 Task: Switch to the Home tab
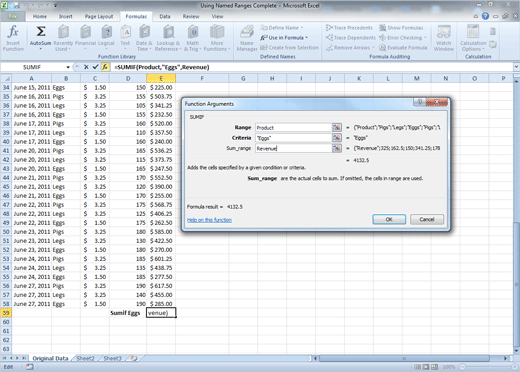click(x=40, y=16)
